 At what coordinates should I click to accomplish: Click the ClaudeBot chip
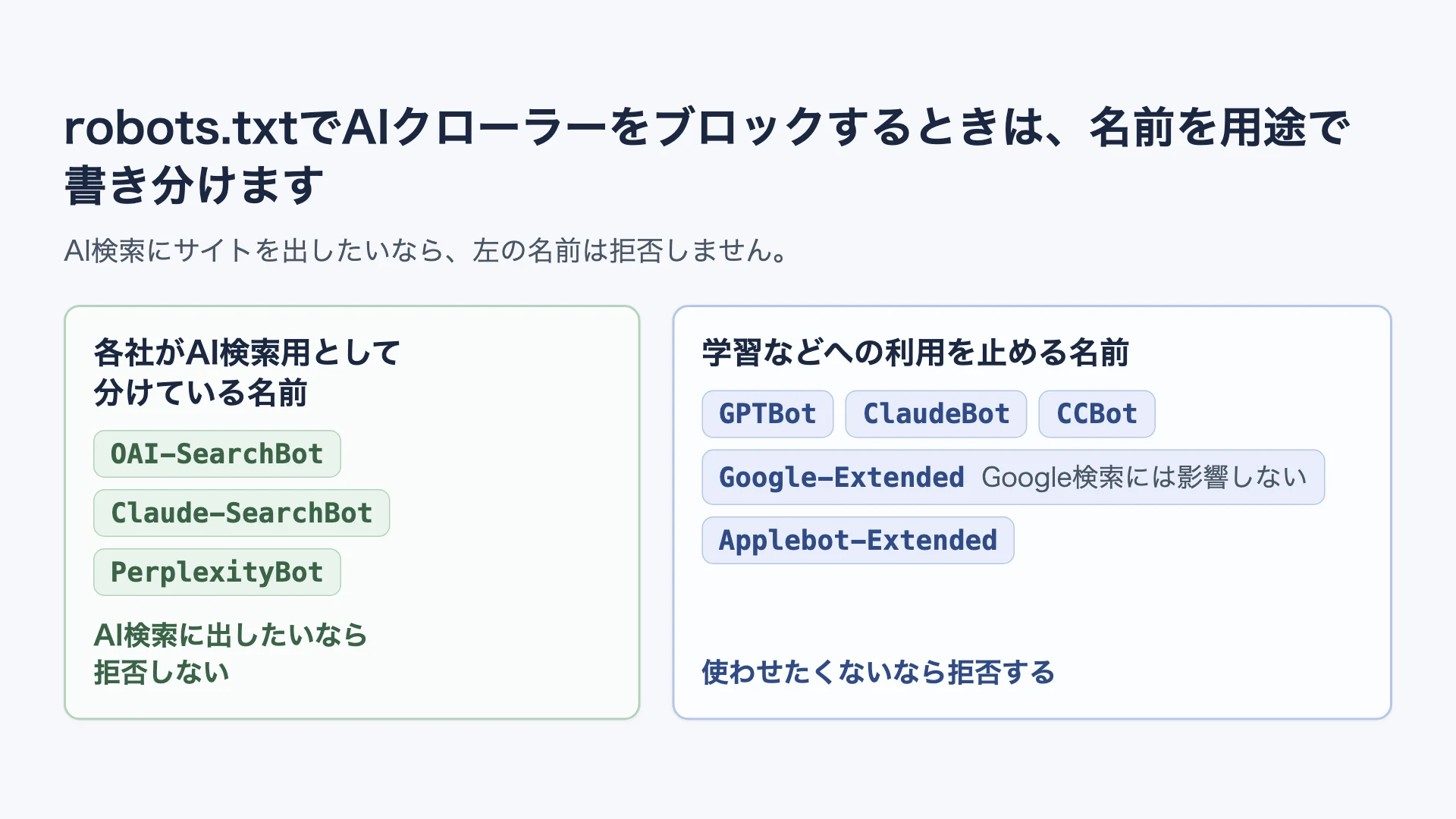936,414
